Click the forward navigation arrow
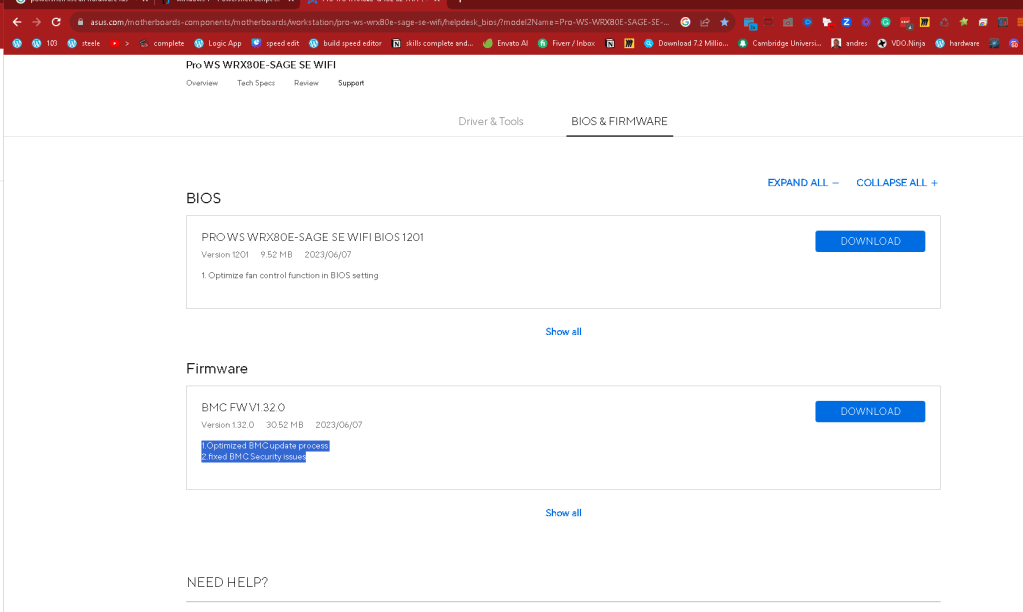 click(x=37, y=22)
